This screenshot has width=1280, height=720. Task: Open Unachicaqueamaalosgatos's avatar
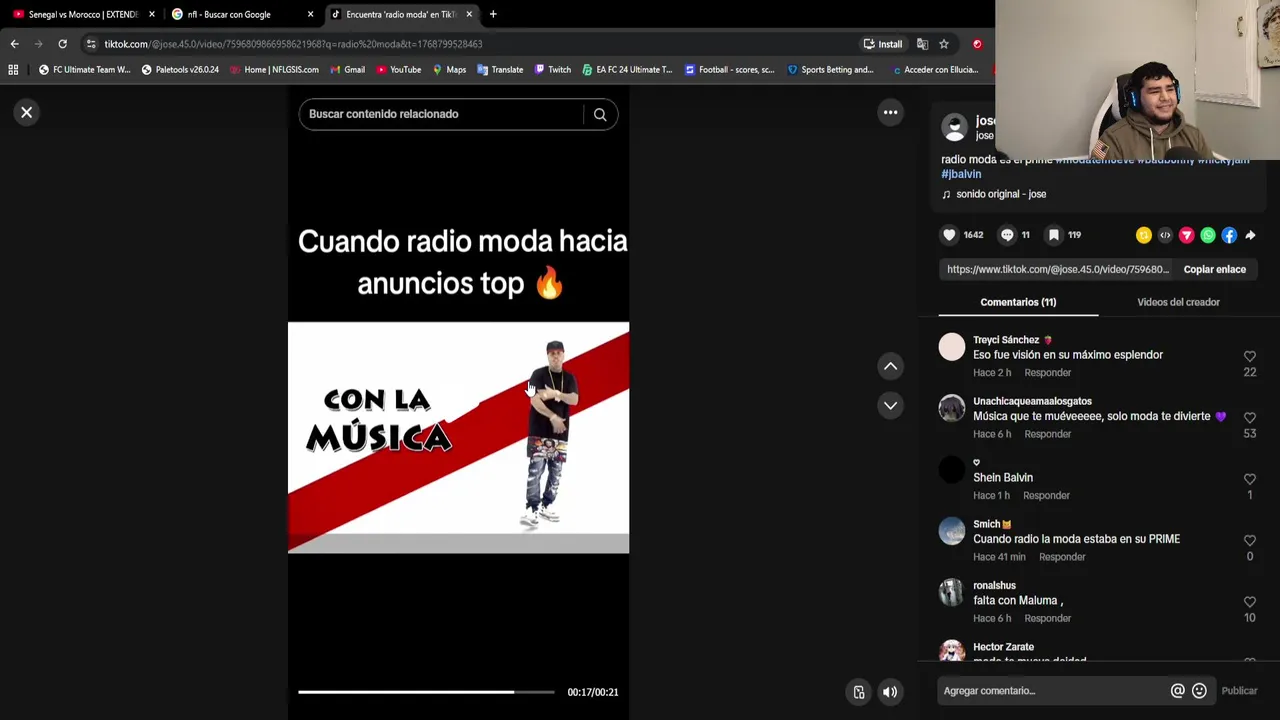coord(952,408)
